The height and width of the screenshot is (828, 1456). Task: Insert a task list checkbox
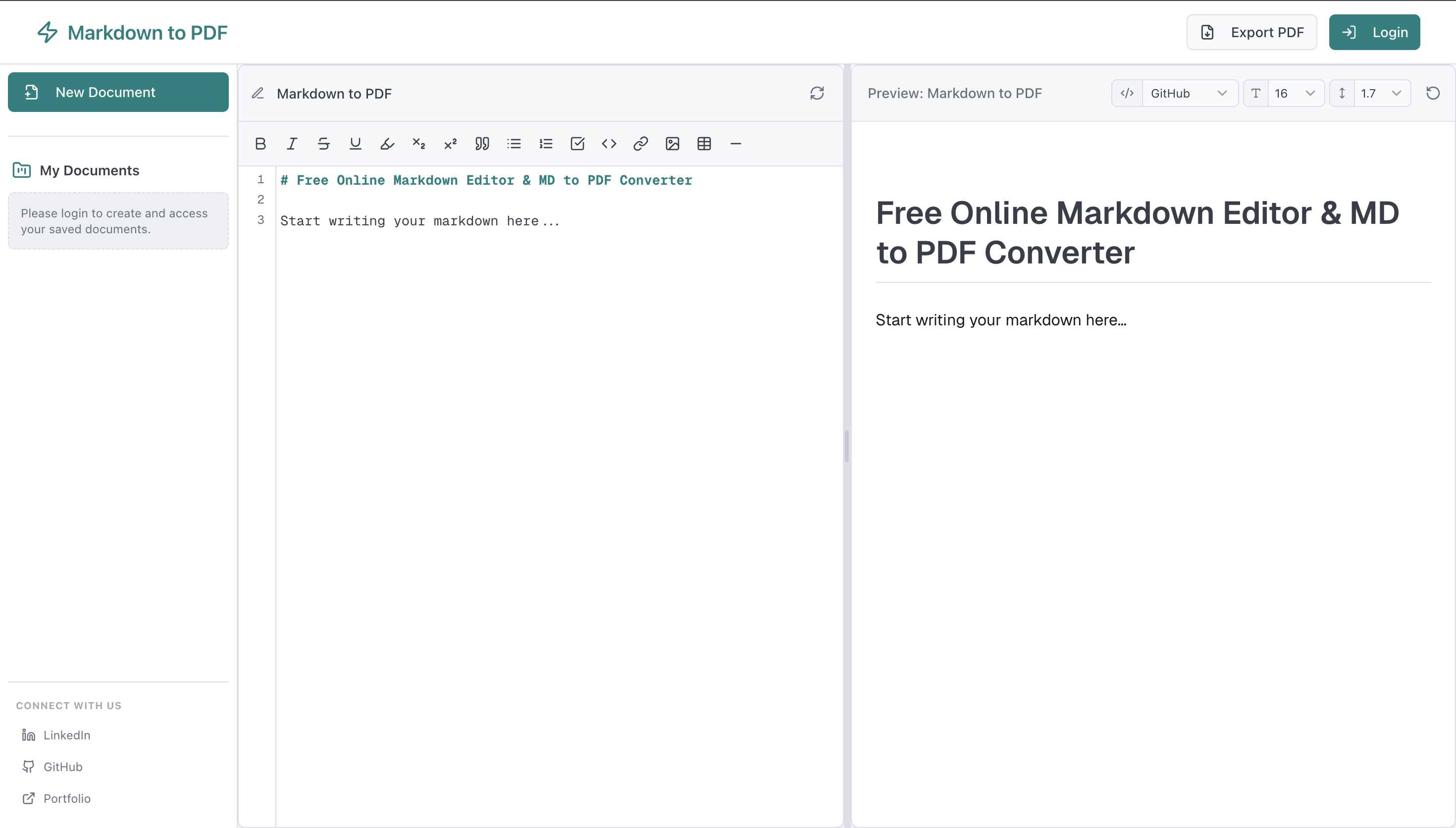tap(577, 143)
